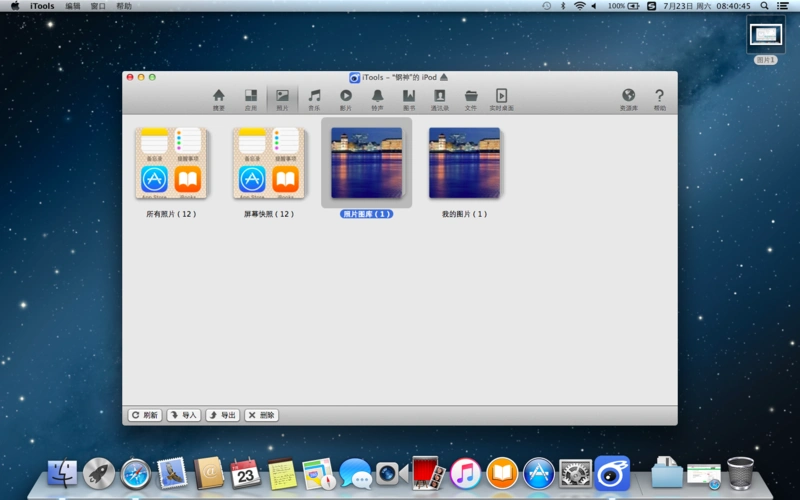The height and width of the screenshot is (500, 800).
Task: Open the 摘要 summary tab icon
Action: pyautogui.click(x=218, y=98)
